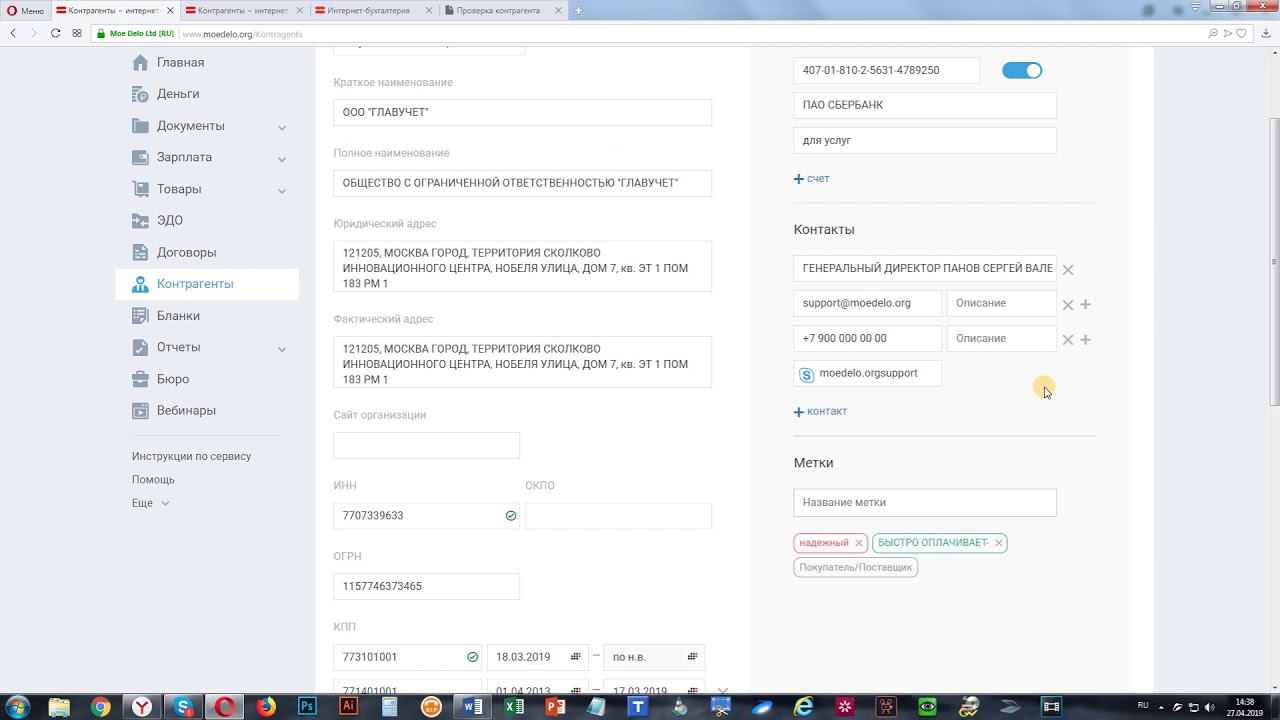Click Описание field next to the phone
Image resolution: width=1280 pixels, height=720 pixels.
pyautogui.click(x=1001, y=338)
